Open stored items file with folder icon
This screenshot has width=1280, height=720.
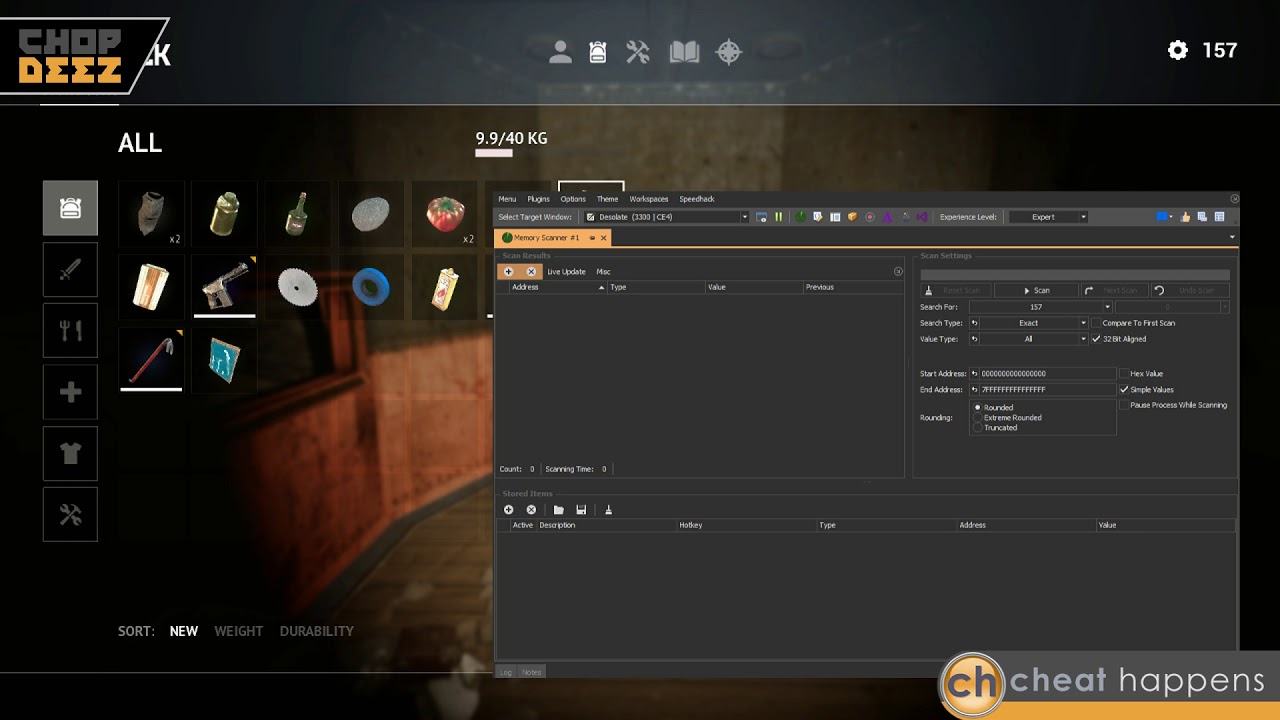pyautogui.click(x=559, y=510)
